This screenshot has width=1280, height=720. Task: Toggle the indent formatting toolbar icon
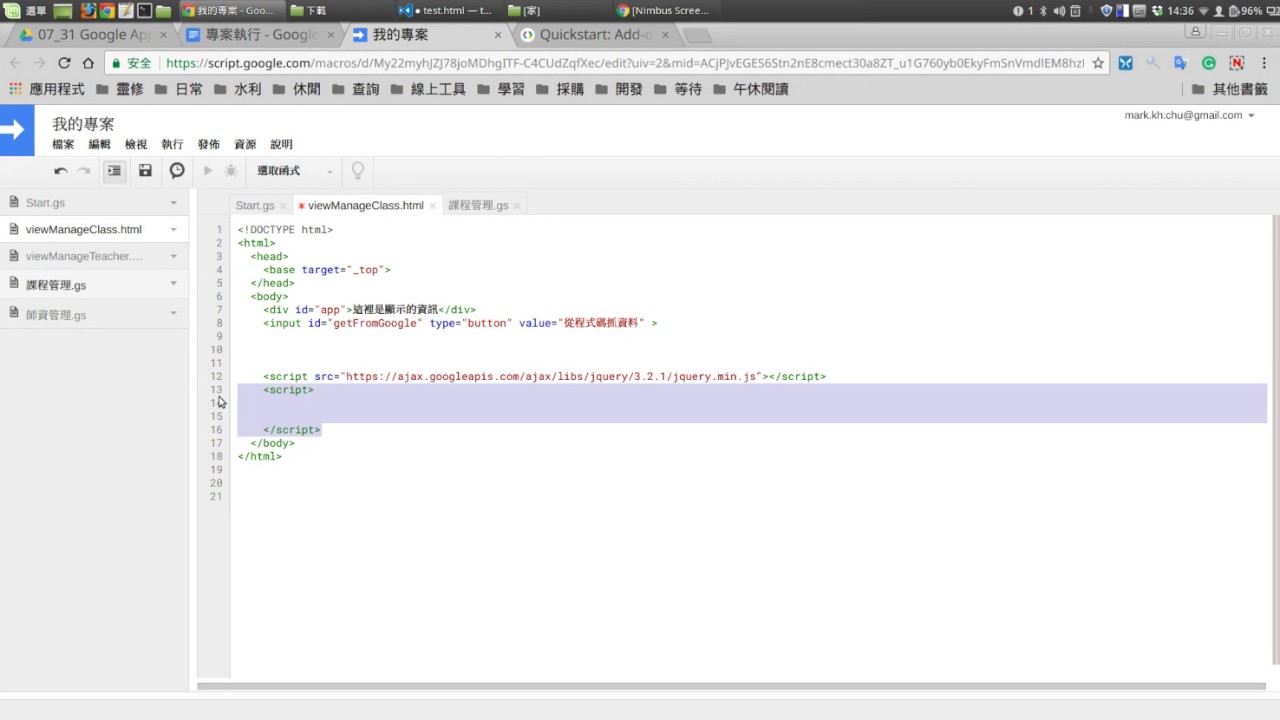pos(114,171)
